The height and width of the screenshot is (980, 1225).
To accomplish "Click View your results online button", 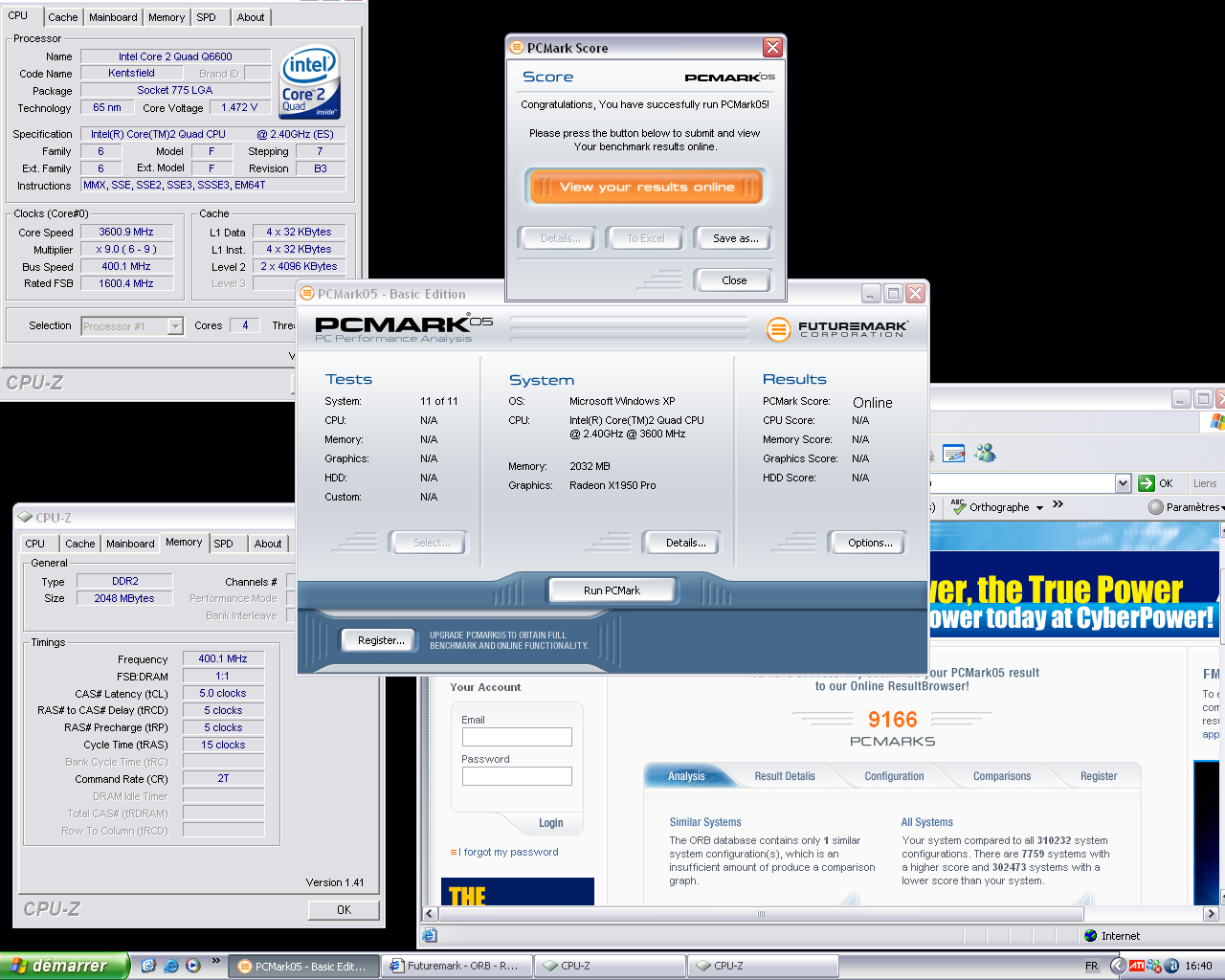I will [646, 187].
